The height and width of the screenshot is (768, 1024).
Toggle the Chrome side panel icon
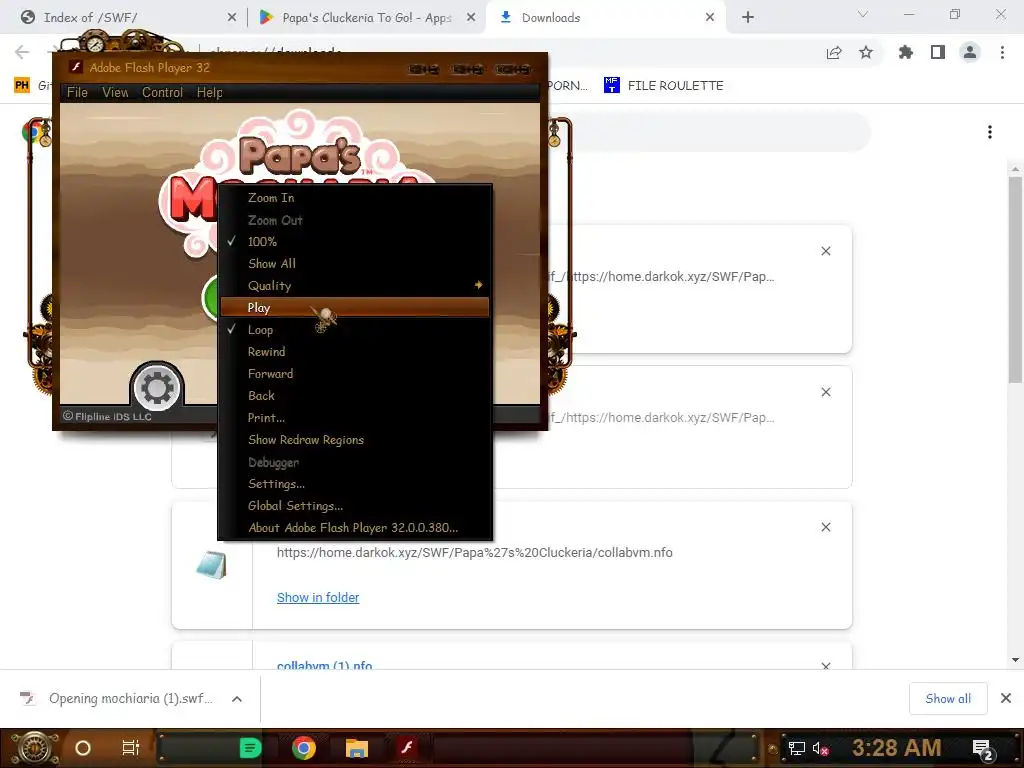pos(938,52)
